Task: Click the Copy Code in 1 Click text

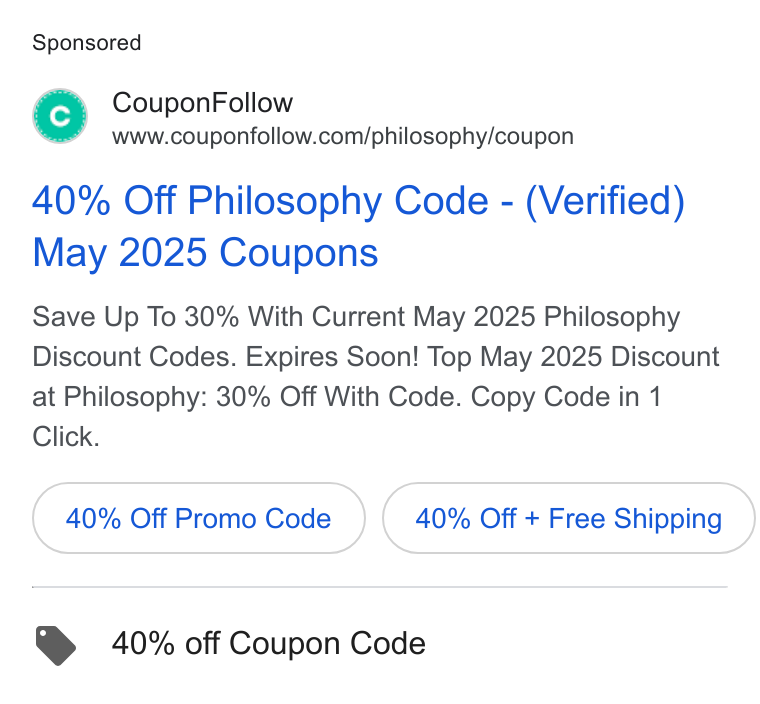Action: click(x=347, y=417)
